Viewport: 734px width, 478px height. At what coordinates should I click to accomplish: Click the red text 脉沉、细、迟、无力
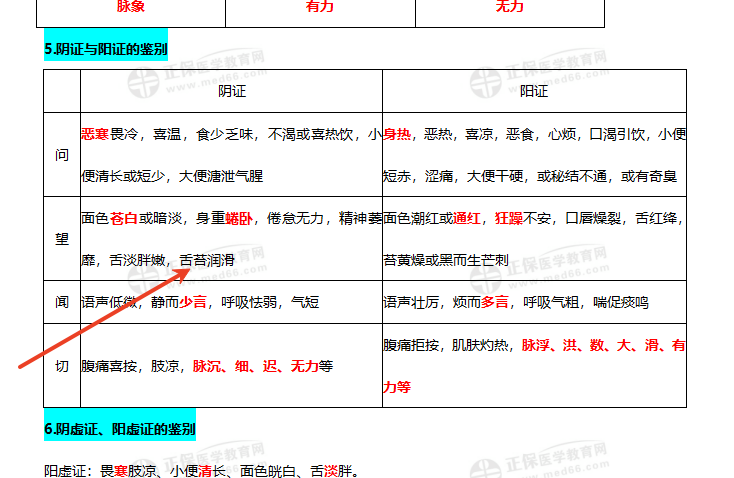click(255, 366)
